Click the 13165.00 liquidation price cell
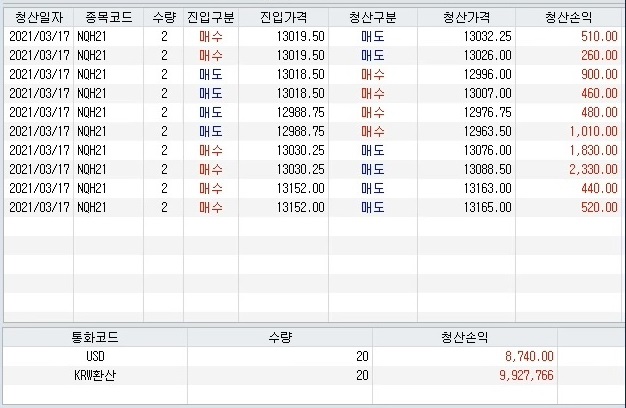Screen dimensions: 626x408 [491, 207]
